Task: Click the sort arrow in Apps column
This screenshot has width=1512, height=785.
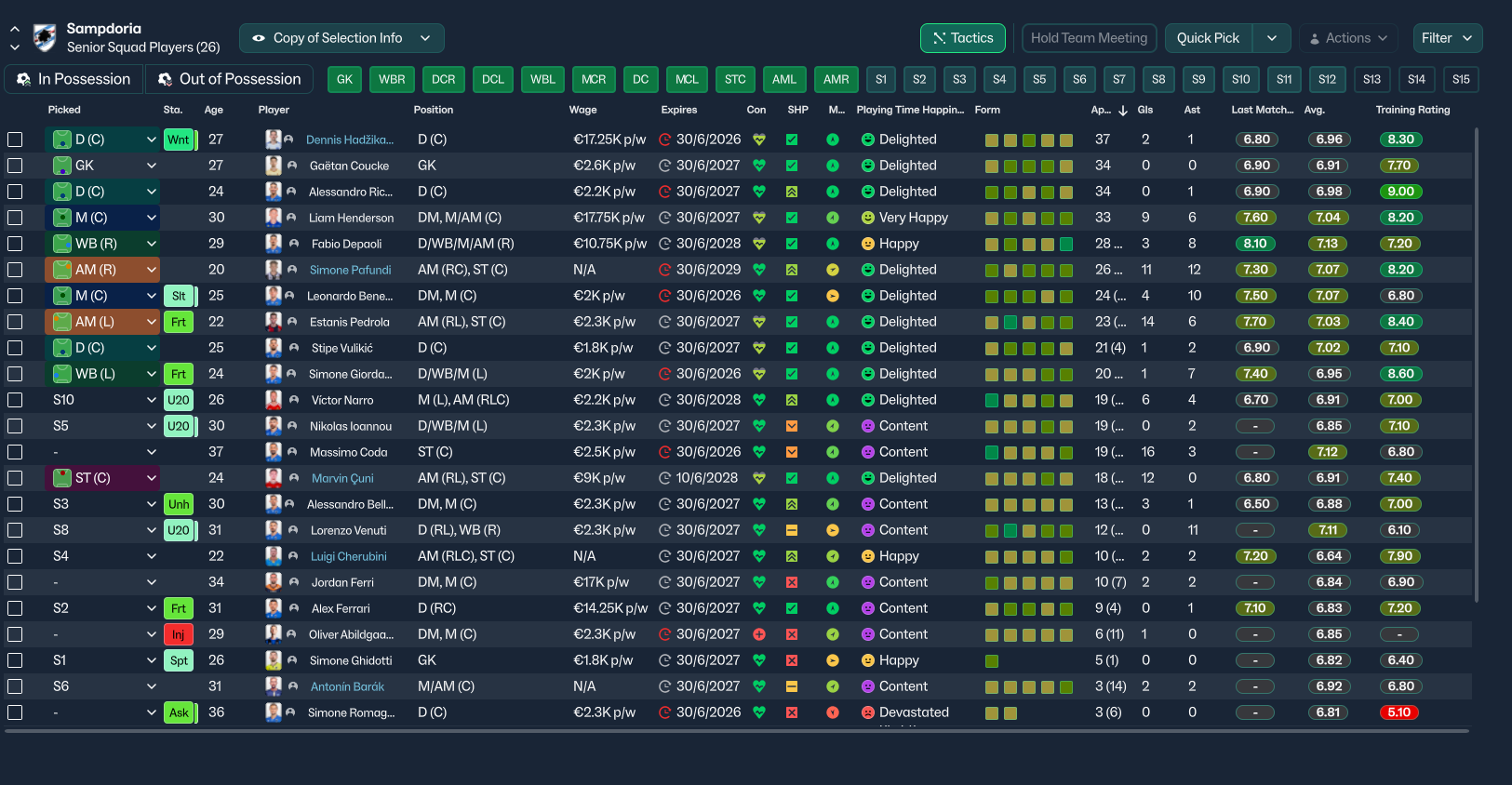Action: coord(1123,110)
